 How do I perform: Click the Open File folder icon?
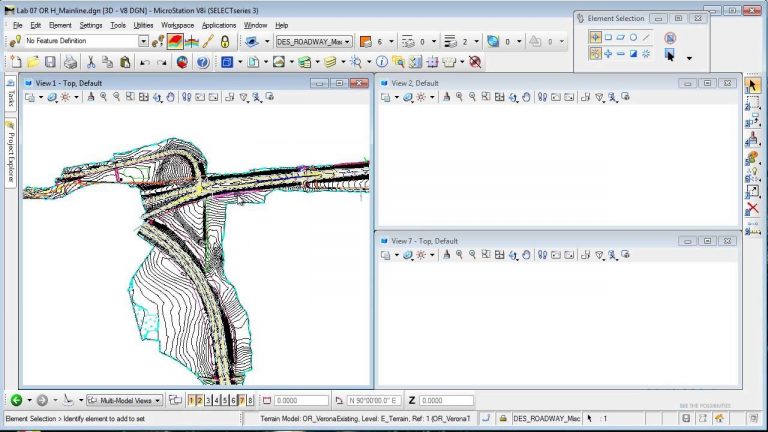[33, 62]
